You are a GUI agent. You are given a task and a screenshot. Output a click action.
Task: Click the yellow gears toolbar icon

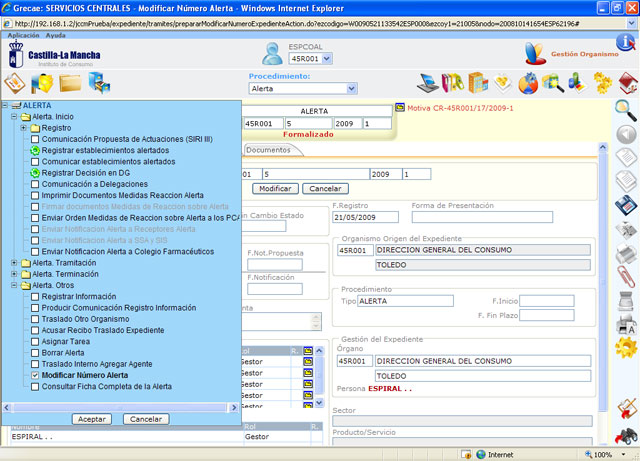click(602, 83)
